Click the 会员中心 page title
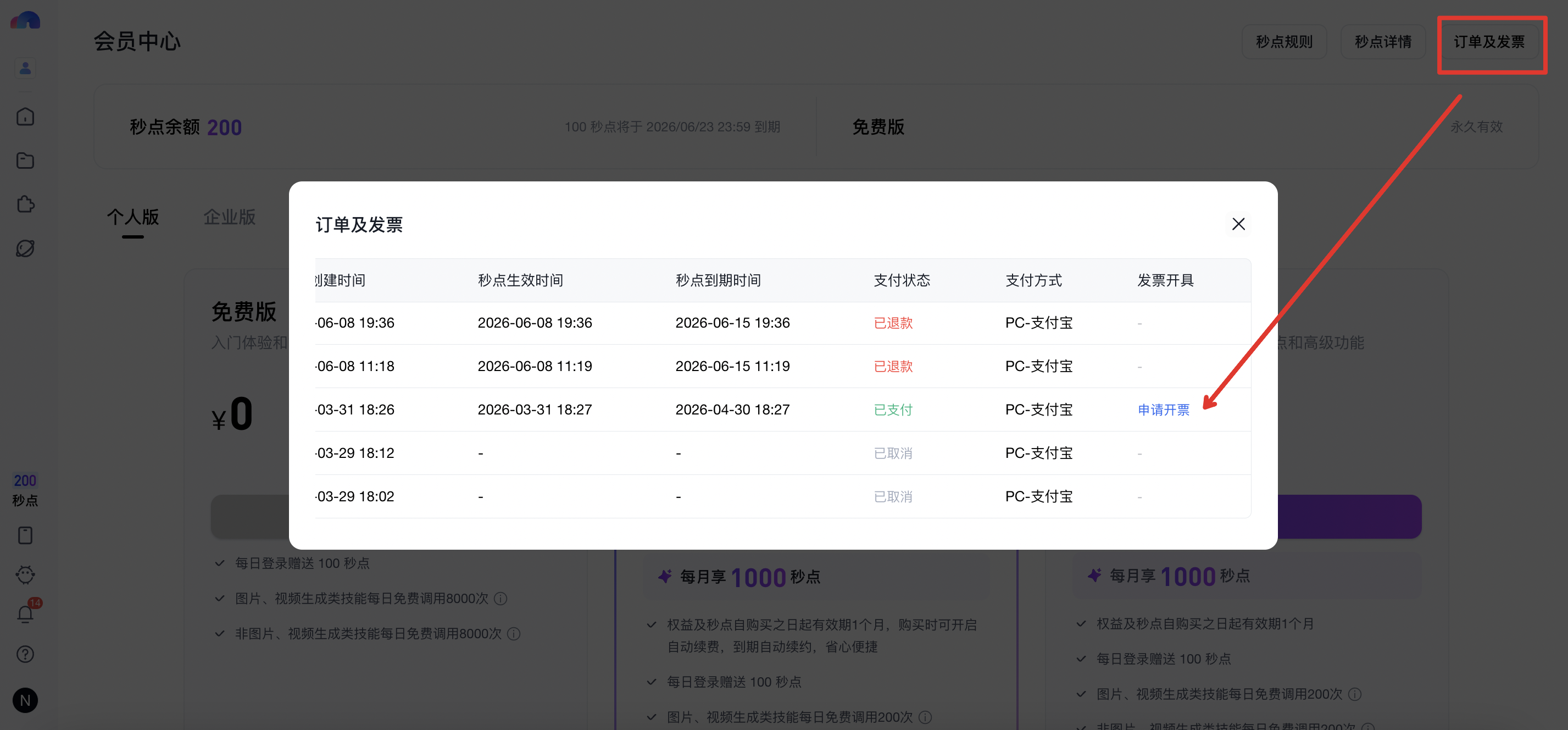The image size is (1568, 730). 137,42
